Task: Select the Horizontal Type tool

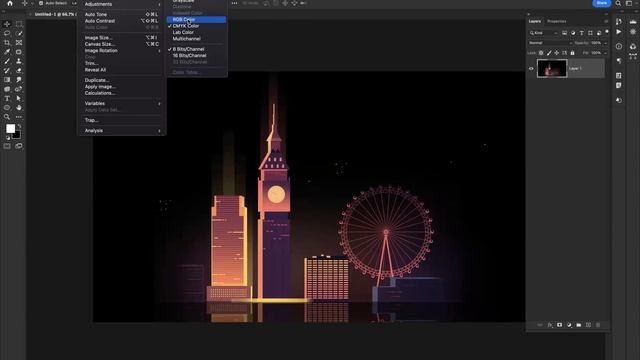Action: pos(7,98)
